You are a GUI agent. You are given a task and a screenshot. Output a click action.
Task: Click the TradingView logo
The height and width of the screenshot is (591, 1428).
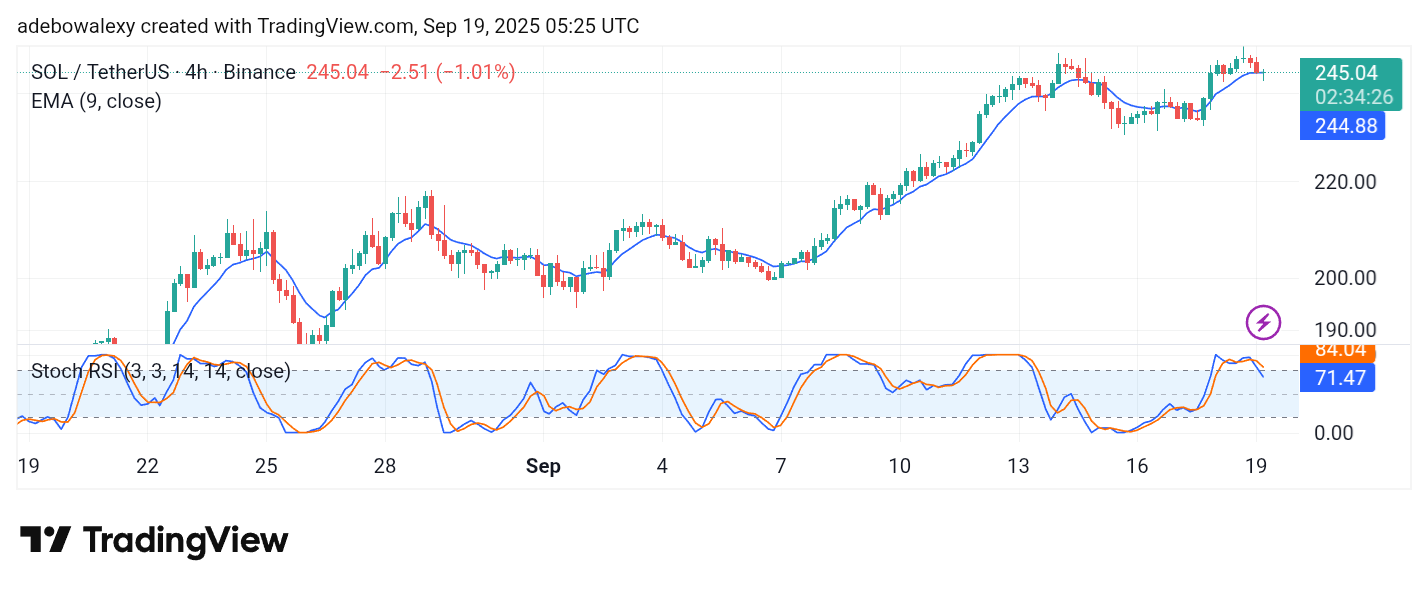pos(154,541)
